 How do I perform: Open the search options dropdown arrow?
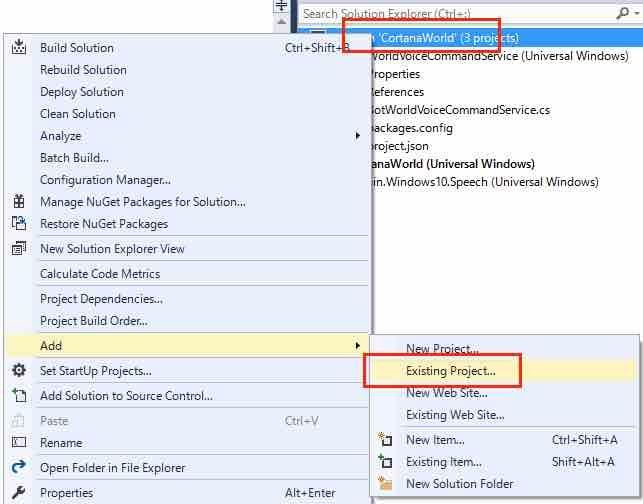pyautogui.click(x=637, y=13)
